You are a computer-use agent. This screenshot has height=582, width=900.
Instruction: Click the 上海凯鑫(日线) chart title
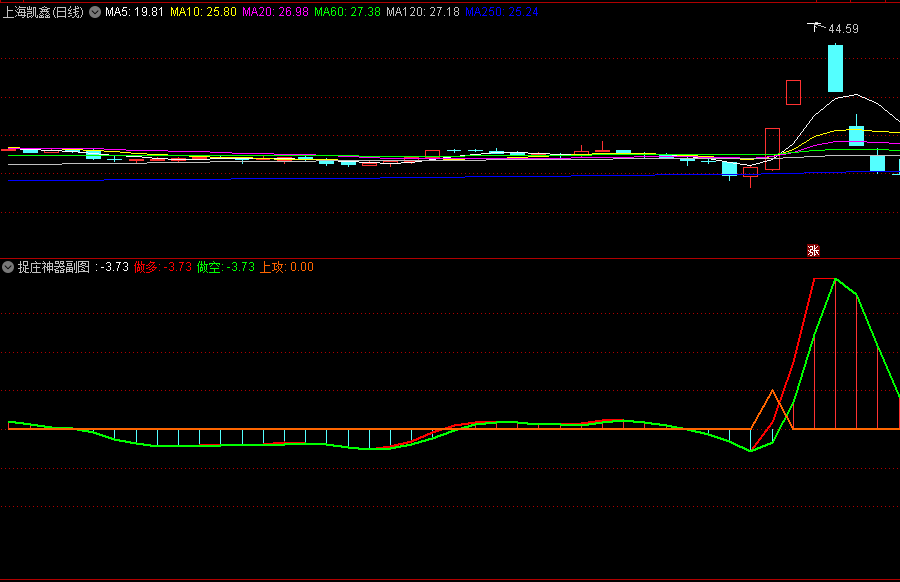tap(43, 12)
